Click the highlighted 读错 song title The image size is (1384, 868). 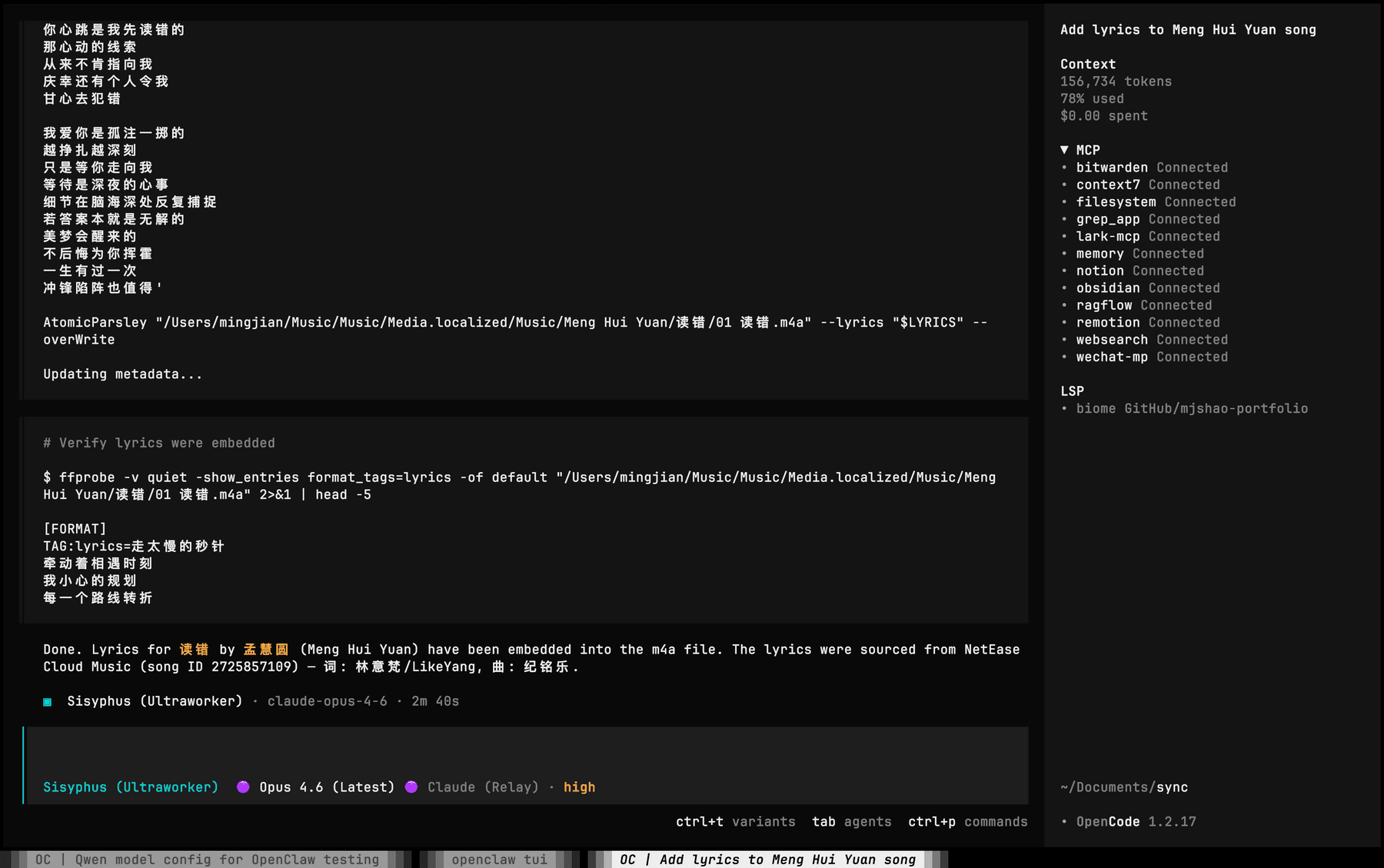(x=194, y=649)
